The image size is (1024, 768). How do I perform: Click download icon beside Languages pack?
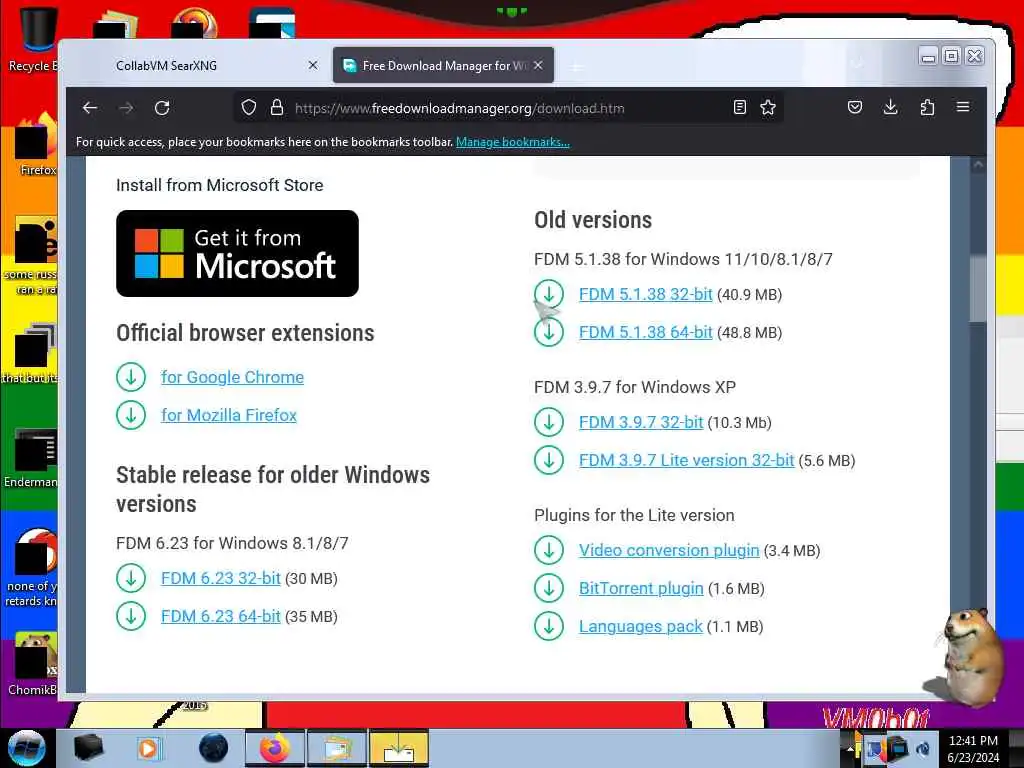coord(549,626)
